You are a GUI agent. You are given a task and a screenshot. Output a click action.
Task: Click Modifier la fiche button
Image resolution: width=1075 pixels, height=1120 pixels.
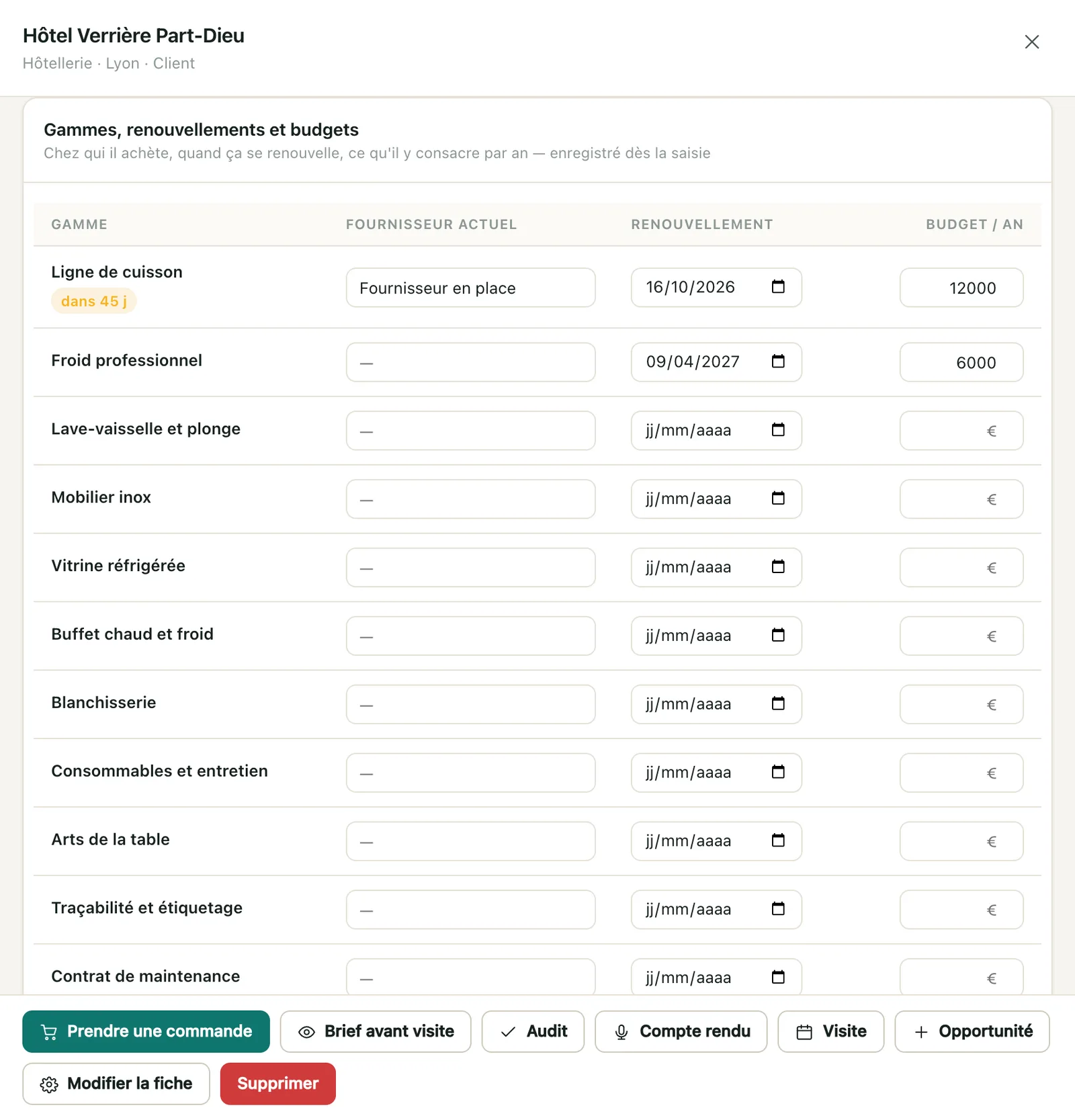point(116,1084)
